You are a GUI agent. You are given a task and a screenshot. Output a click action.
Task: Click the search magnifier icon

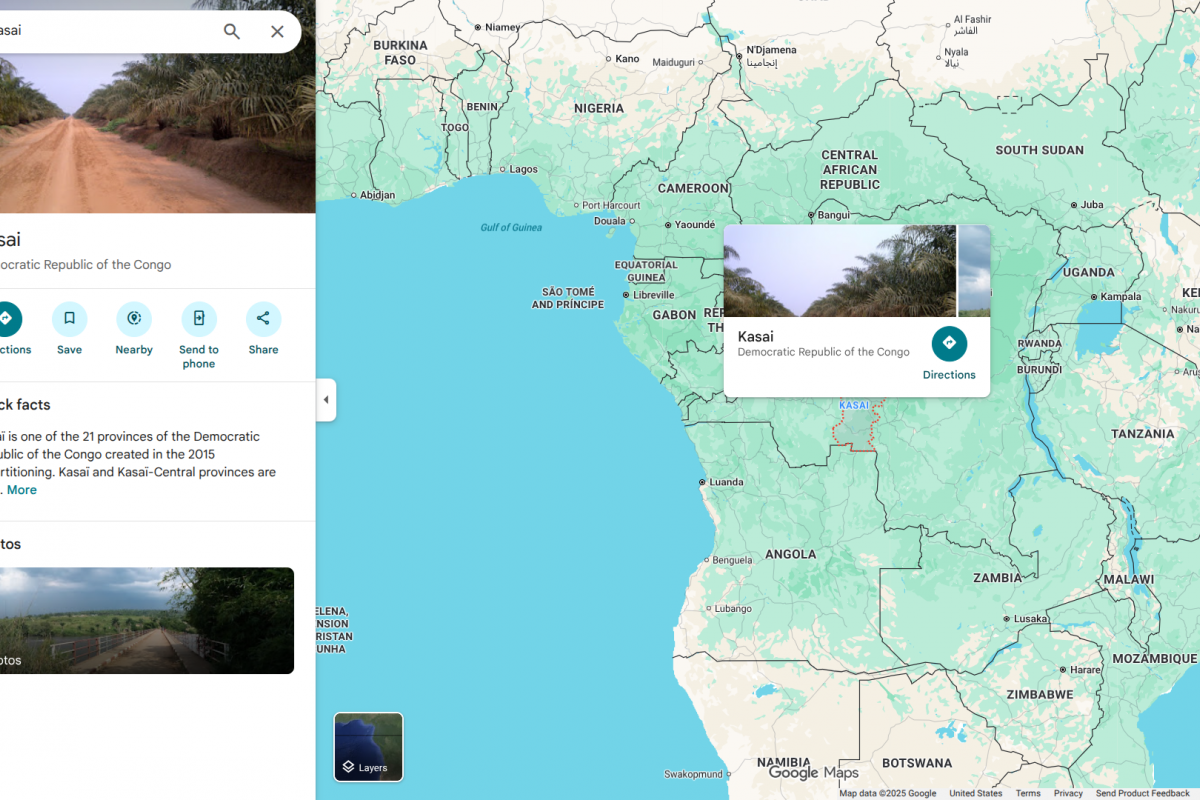click(232, 32)
